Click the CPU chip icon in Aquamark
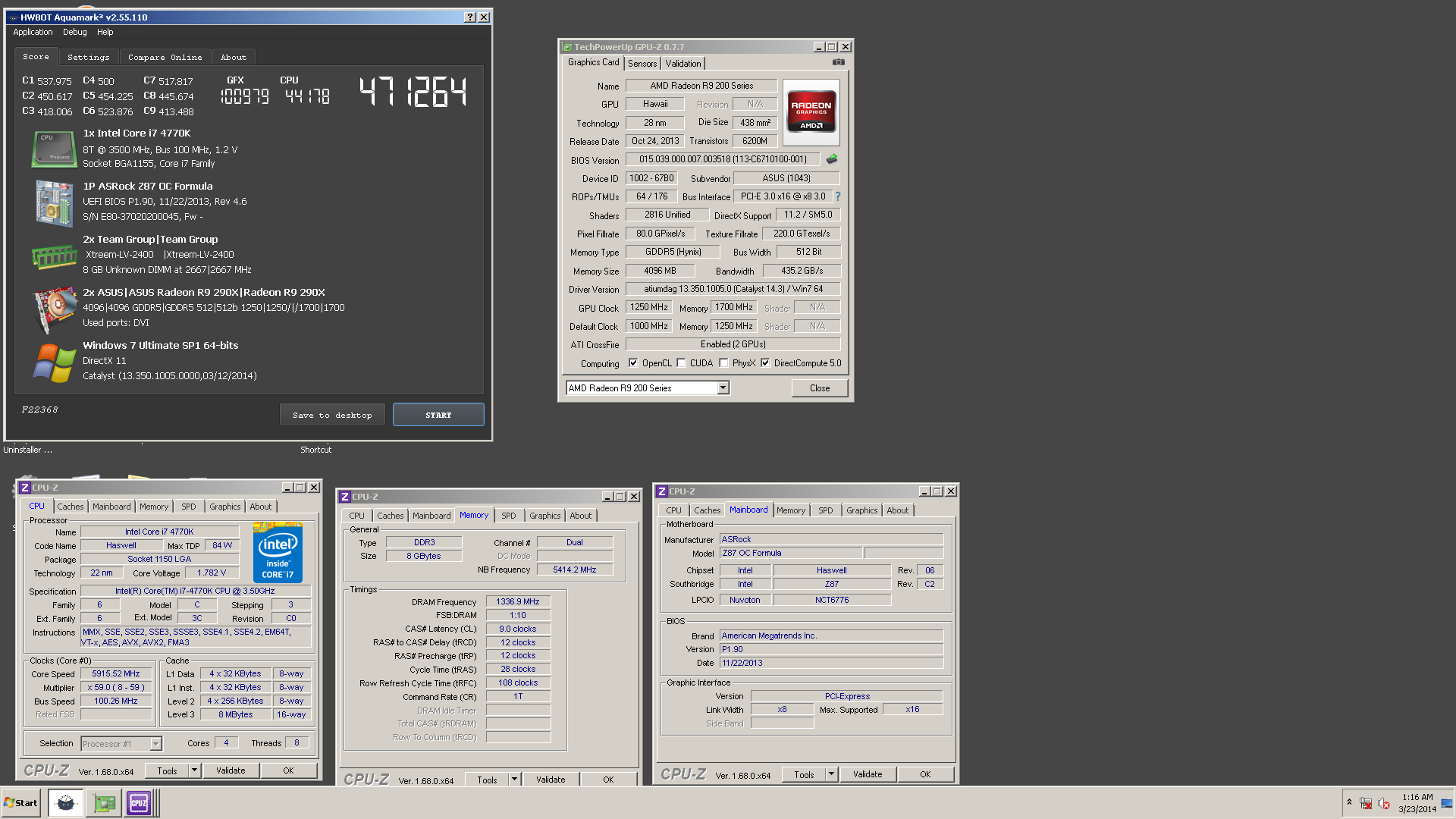The height and width of the screenshot is (819, 1456). pos(55,149)
